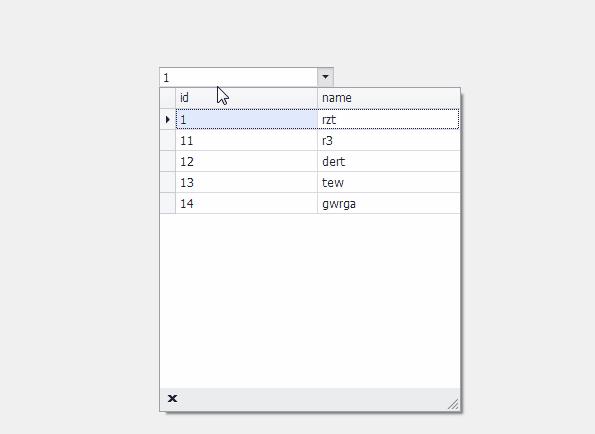
Task: Select the cell with name r3
Action: tap(389, 140)
